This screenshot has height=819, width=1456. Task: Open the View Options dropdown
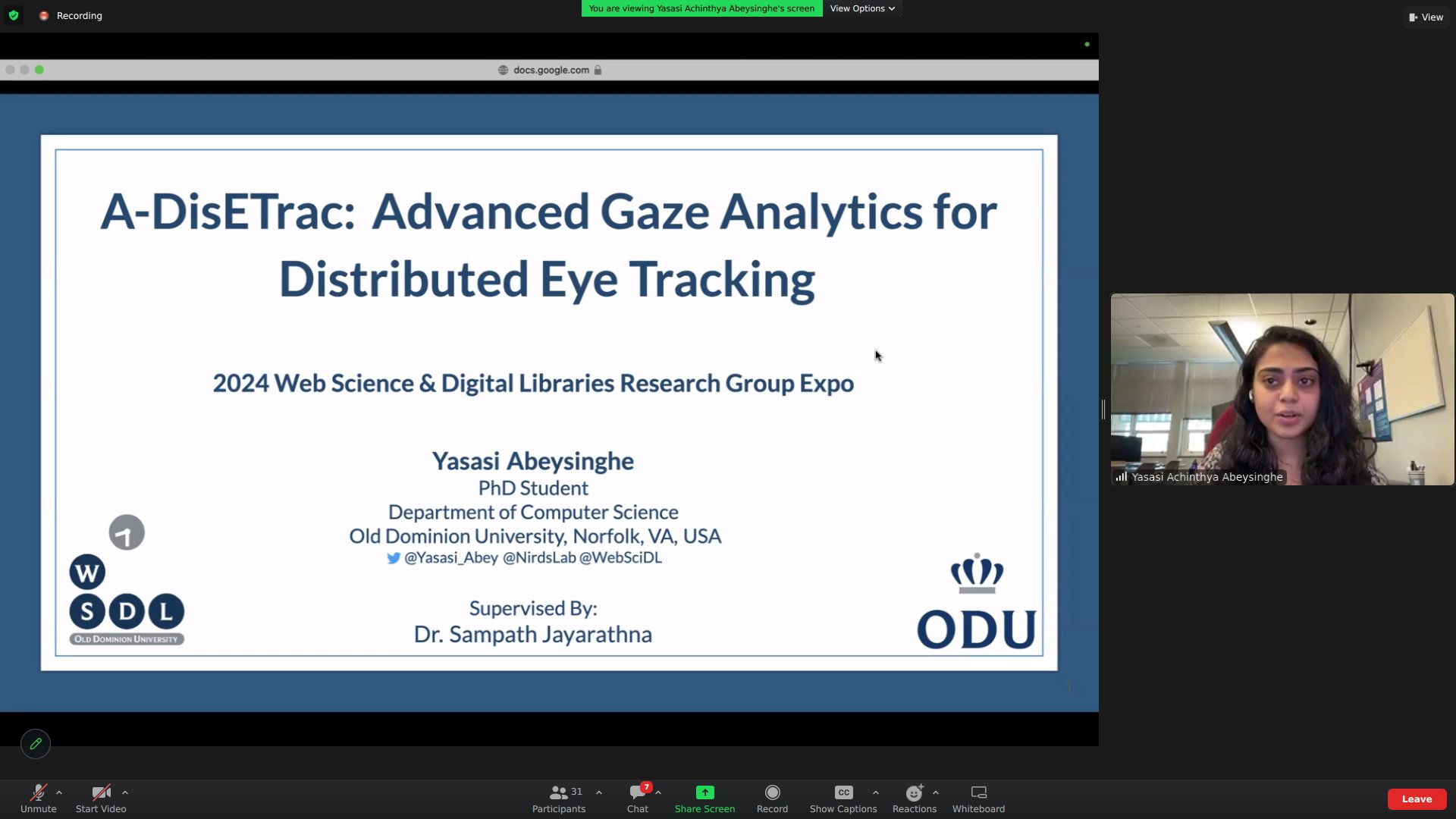[x=862, y=8]
